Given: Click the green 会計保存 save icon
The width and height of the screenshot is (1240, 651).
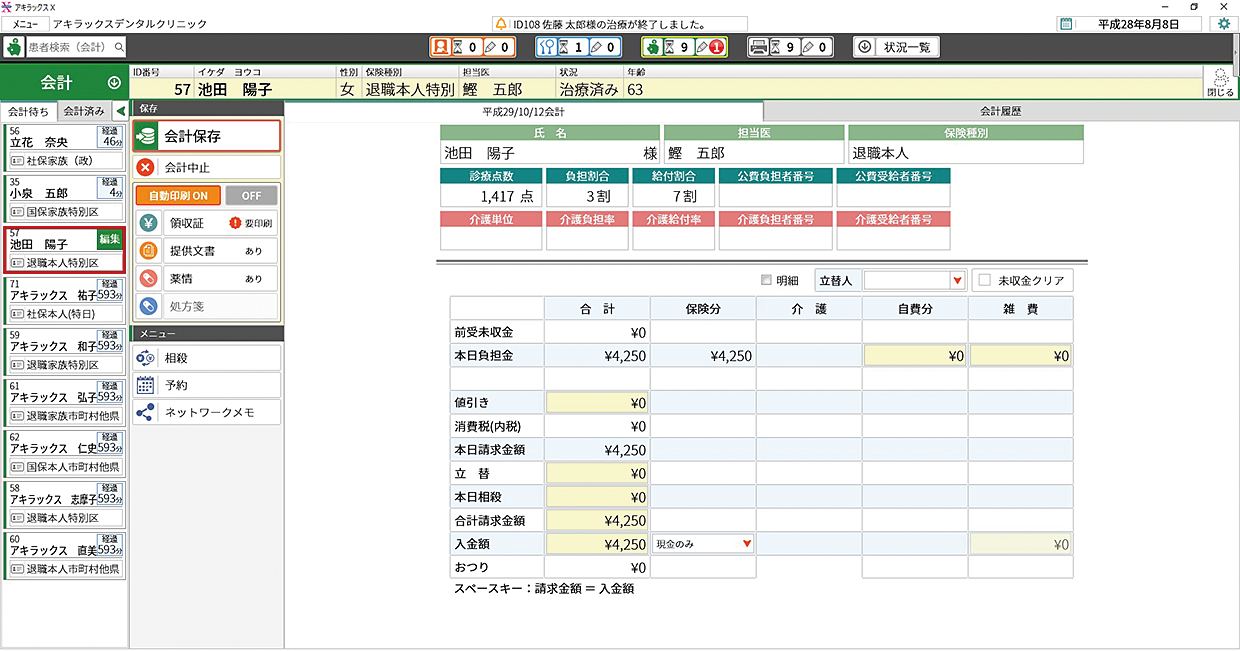Looking at the screenshot, I should (x=146, y=136).
